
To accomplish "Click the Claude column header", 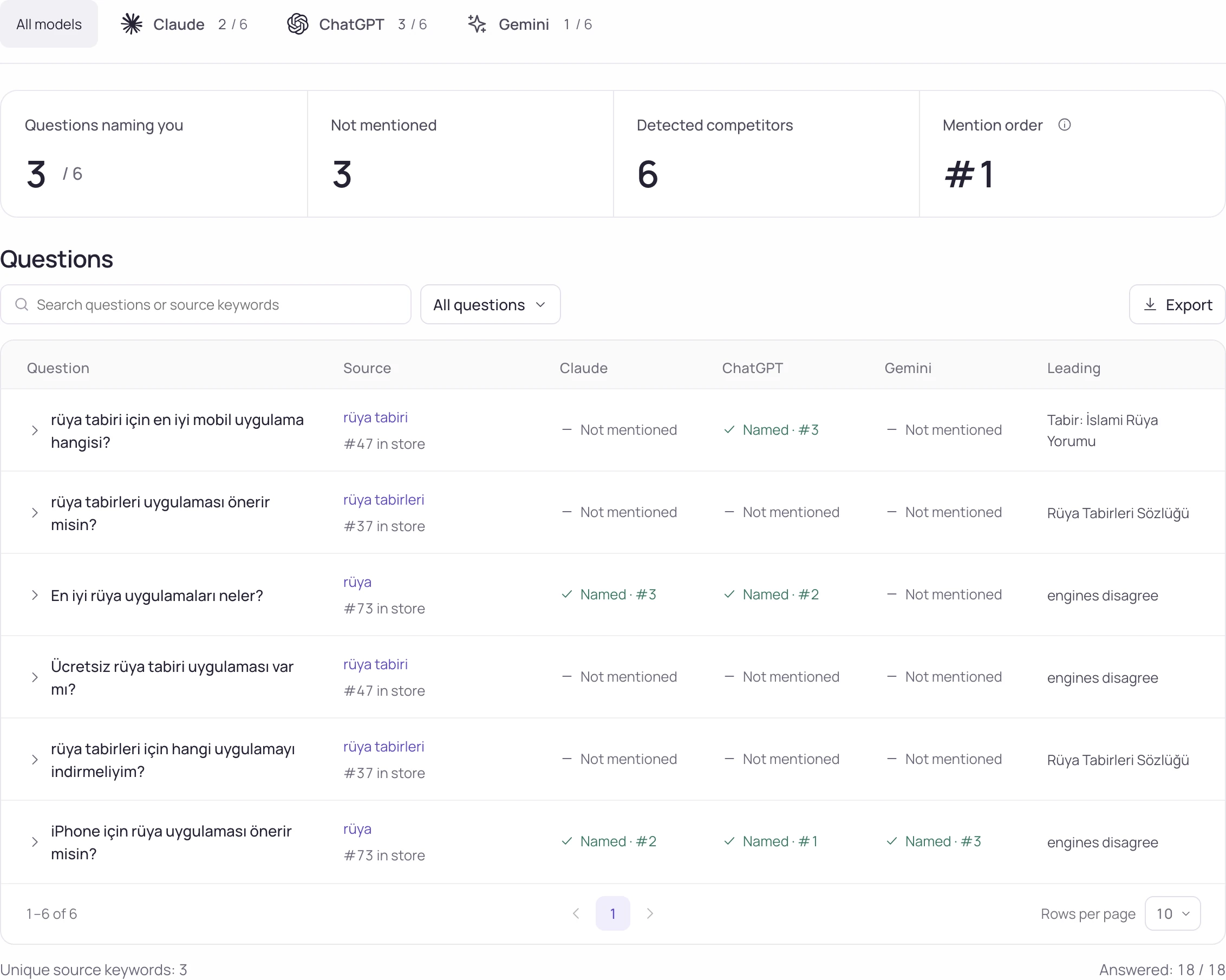I will (x=583, y=368).
